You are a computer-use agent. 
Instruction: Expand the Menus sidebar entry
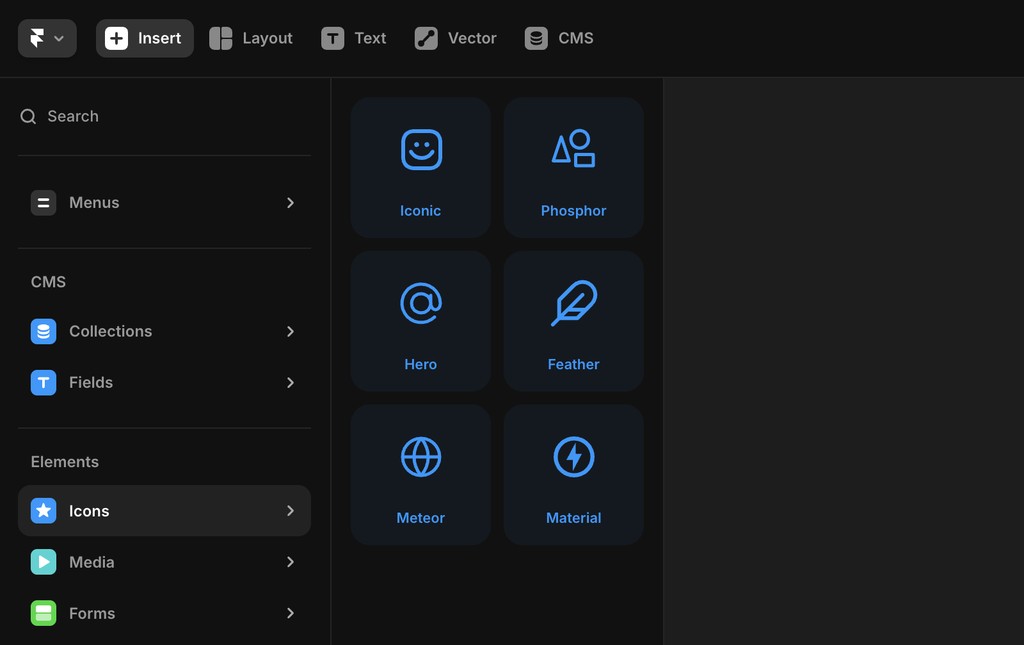290,202
